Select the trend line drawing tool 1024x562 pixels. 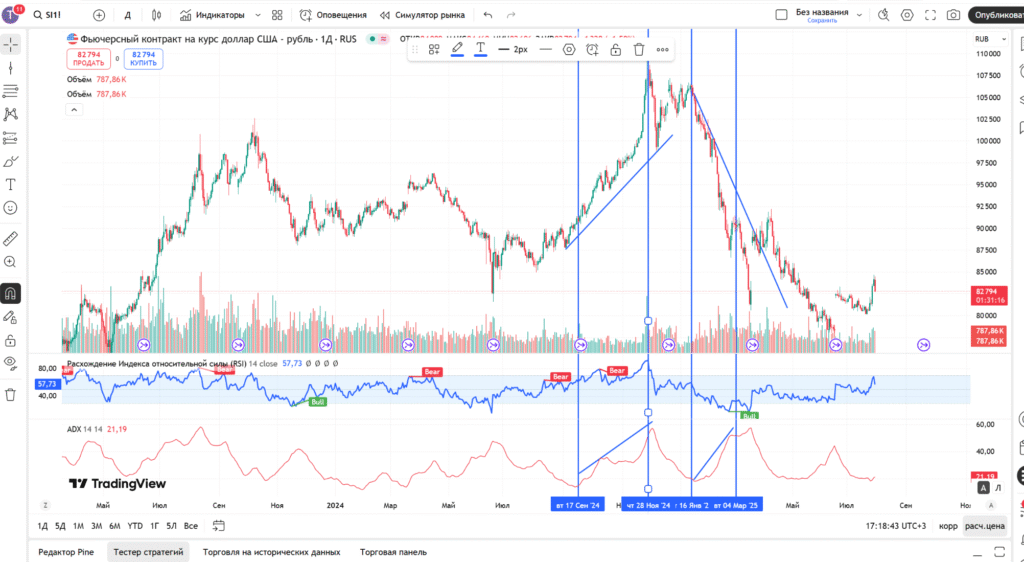(10, 68)
